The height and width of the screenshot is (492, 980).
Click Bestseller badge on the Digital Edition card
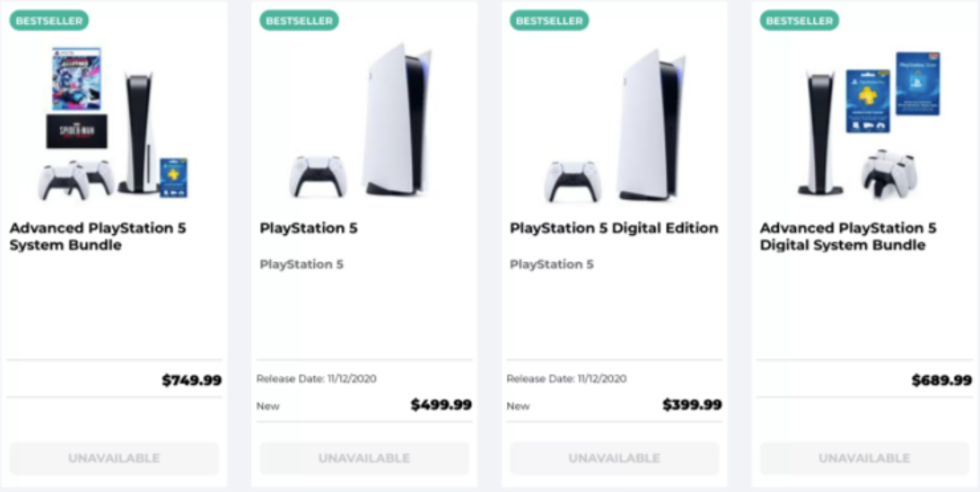[x=549, y=20]
